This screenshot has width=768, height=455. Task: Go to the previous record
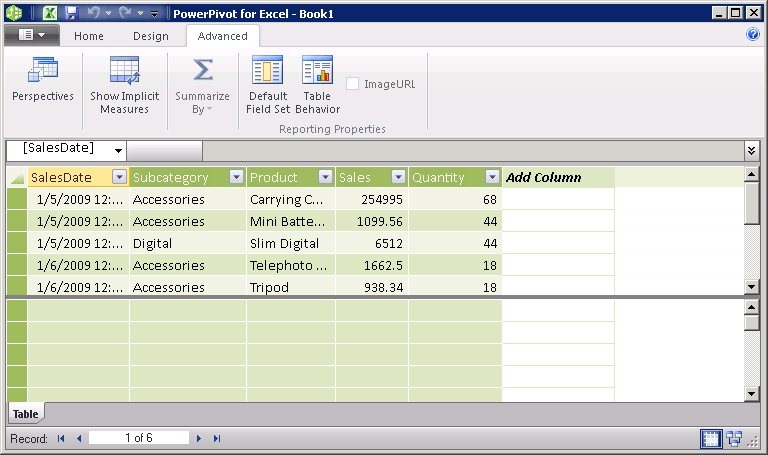[79, 438]
